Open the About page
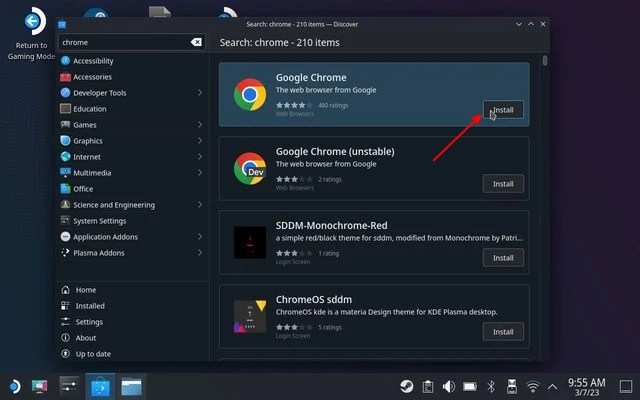Screen dimensions: 640x400 click(131, 338)
